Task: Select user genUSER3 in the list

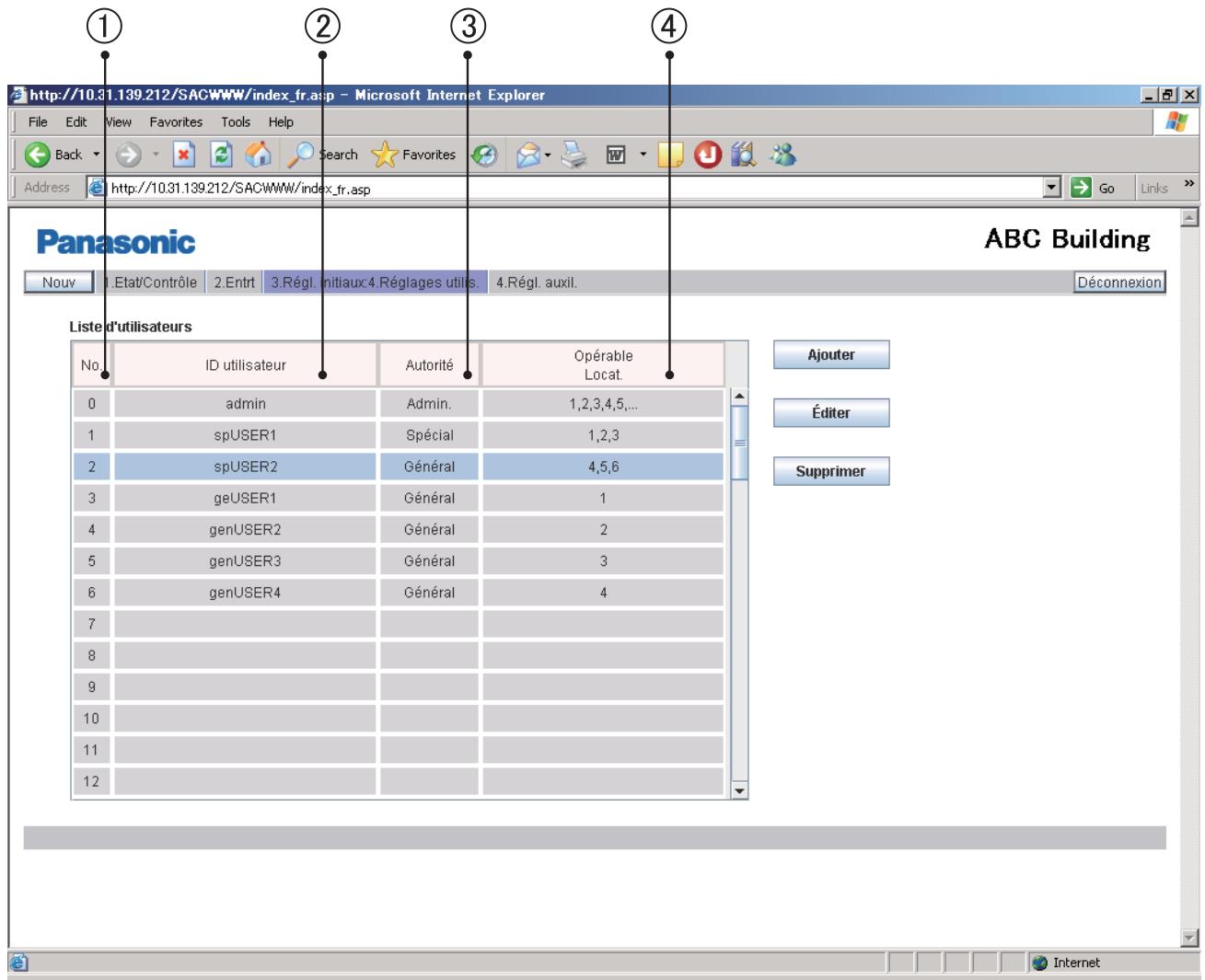Action: pyautogui.click(x=399, y=560)
